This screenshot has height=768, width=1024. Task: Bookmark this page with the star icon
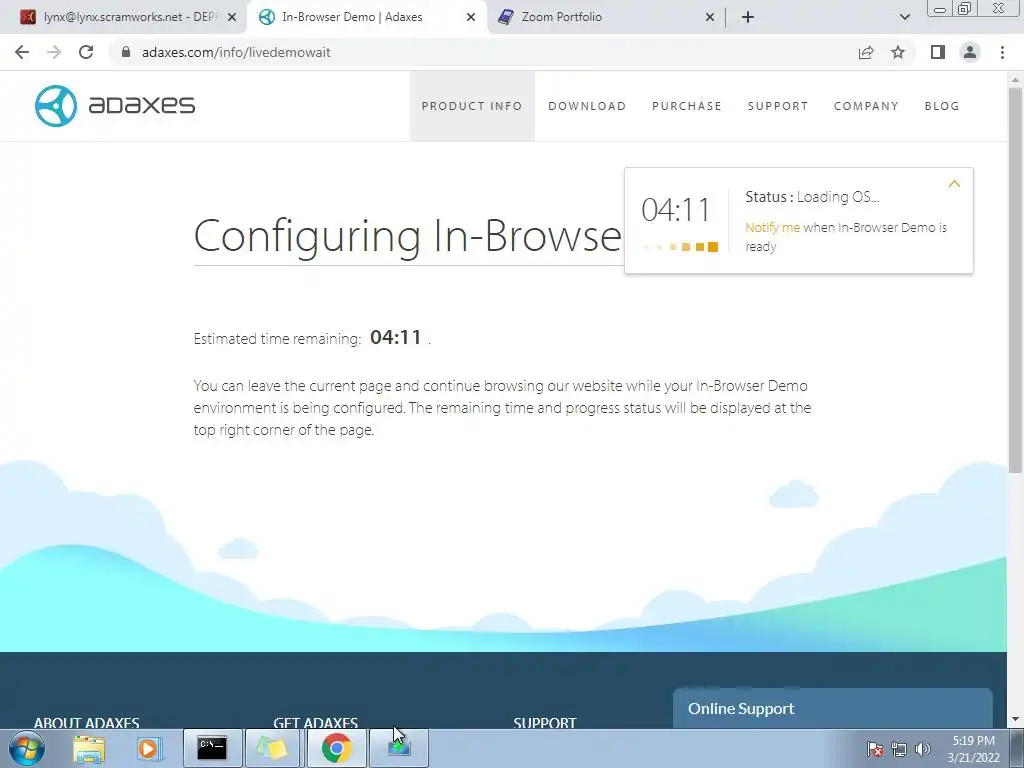tap(898, 52)
